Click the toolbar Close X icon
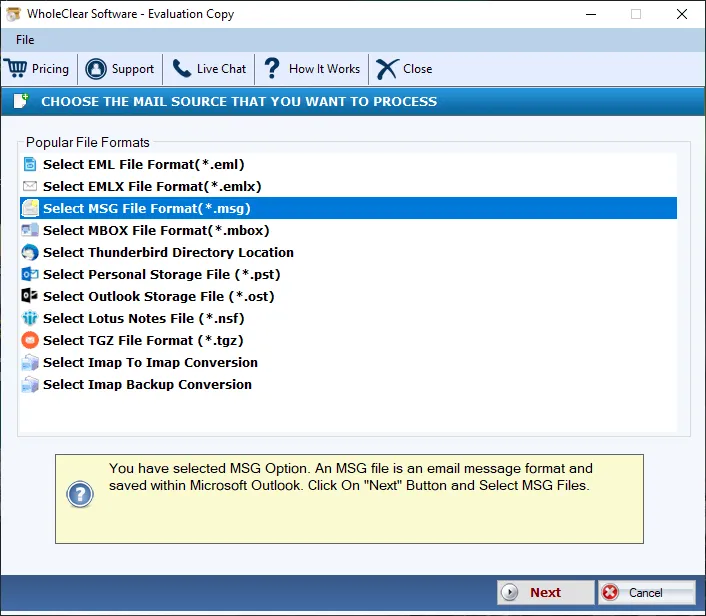706x616 pixels. pyautogui.click(x=387, y=69)
